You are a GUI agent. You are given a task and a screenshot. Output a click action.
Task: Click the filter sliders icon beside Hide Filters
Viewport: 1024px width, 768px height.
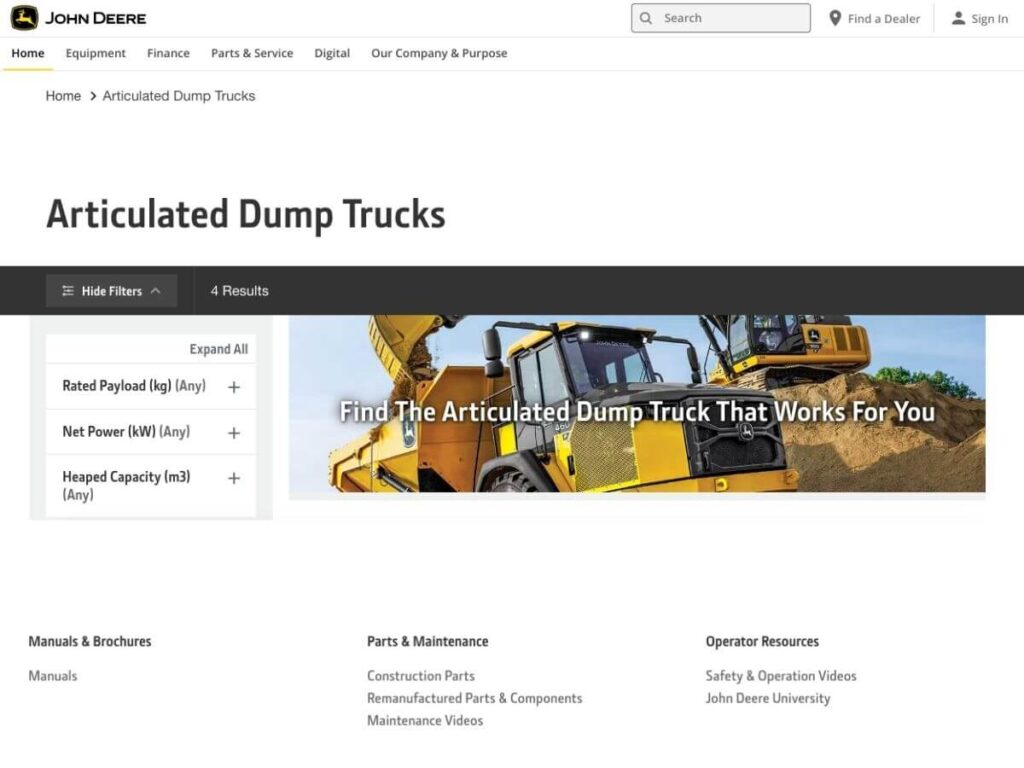[x=68, y=291]
